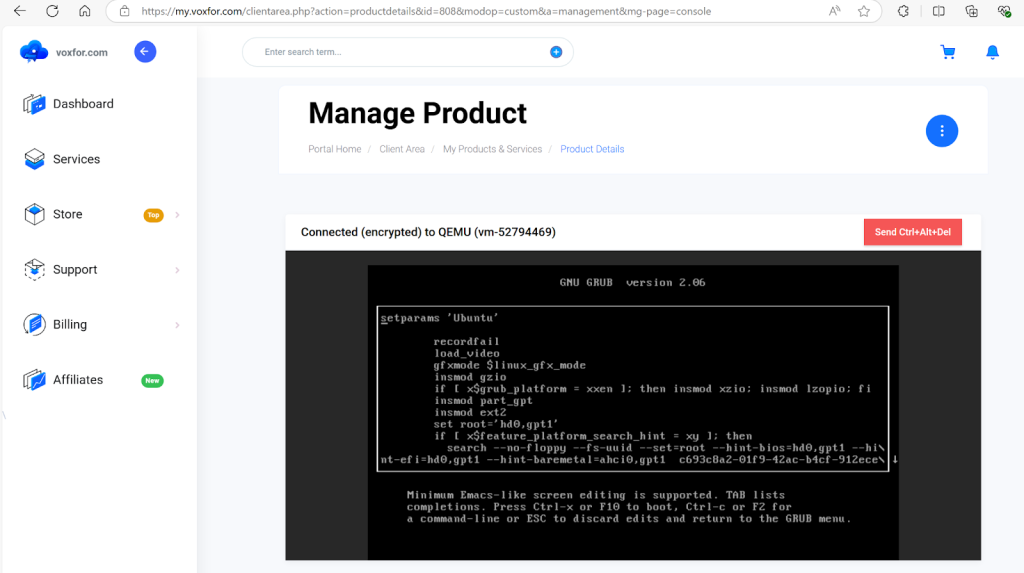Click the Billing sidebar icon
1024x573 pixels.
tap(34, 324)
